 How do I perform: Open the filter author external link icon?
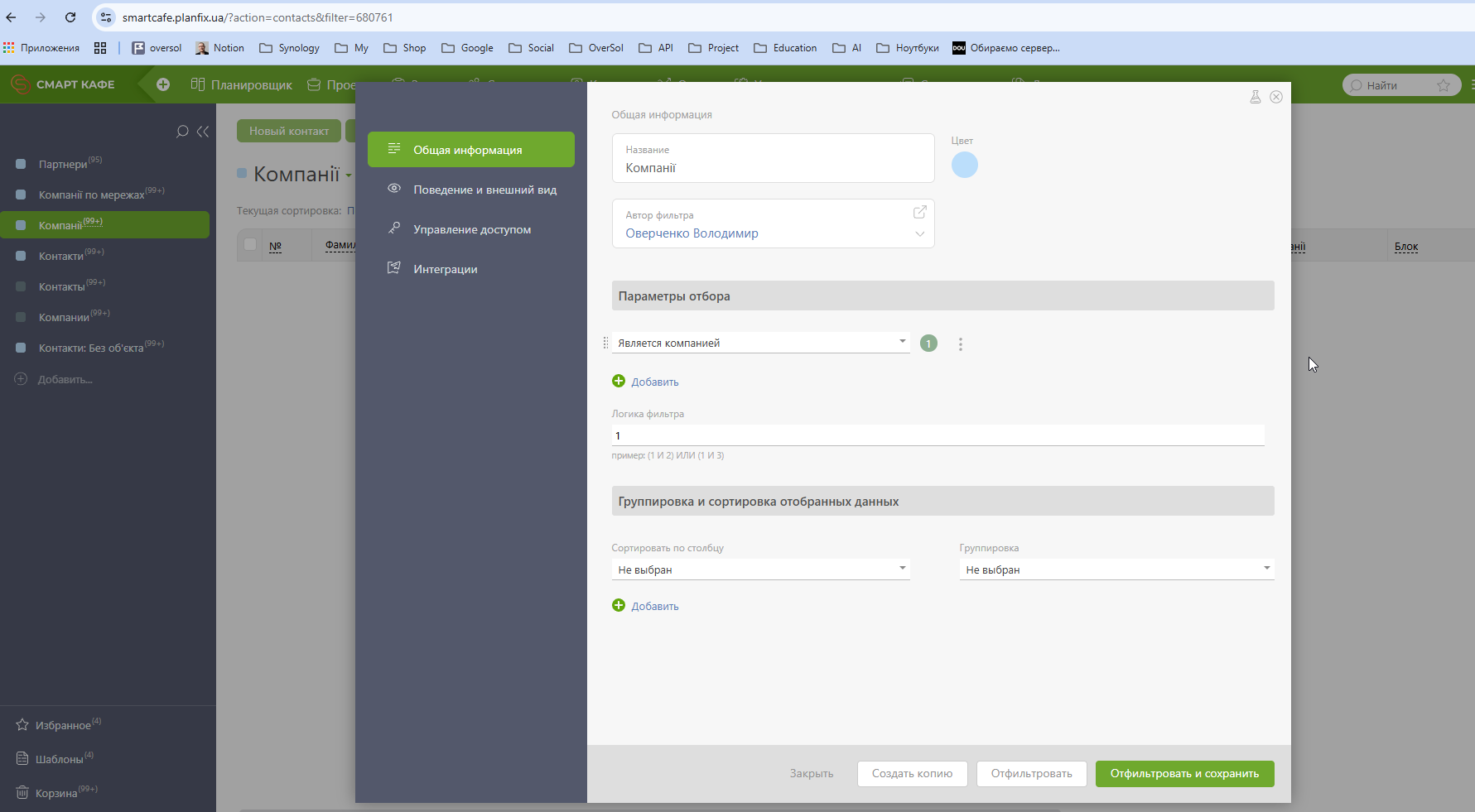[x=919, y=213]
